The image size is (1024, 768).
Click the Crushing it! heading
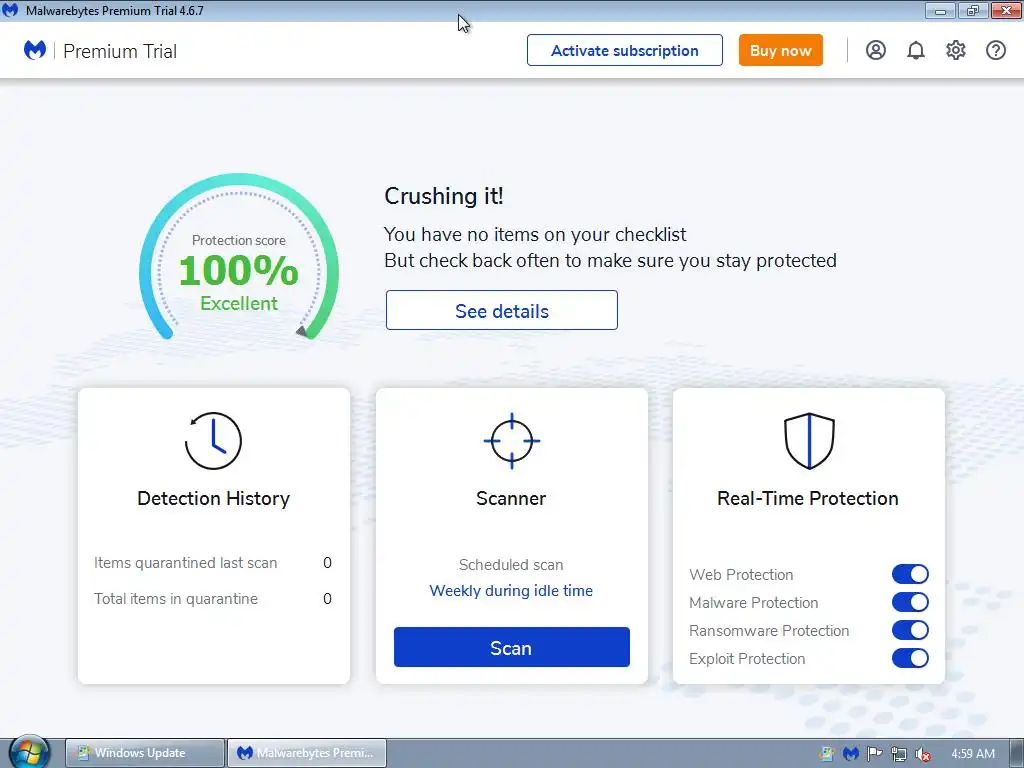[444, 196]
